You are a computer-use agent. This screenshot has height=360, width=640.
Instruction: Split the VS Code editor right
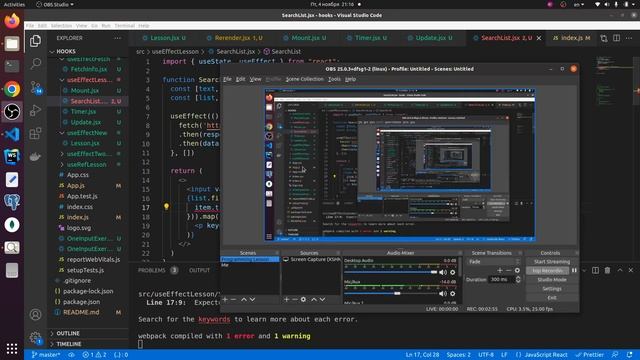tap(616, 38)
